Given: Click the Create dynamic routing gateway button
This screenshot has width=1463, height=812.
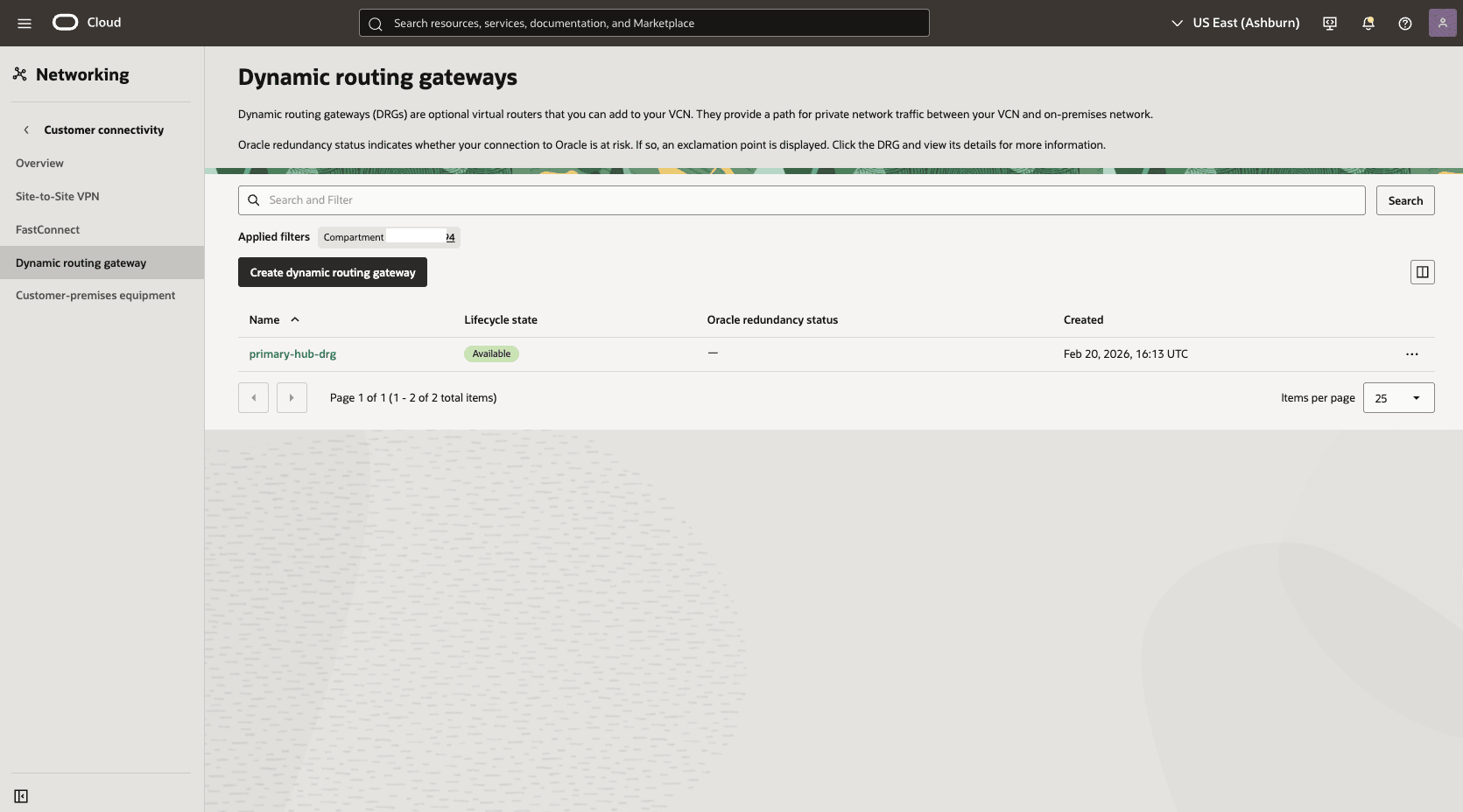Looking at the screenshot, I should coord(332,272).
